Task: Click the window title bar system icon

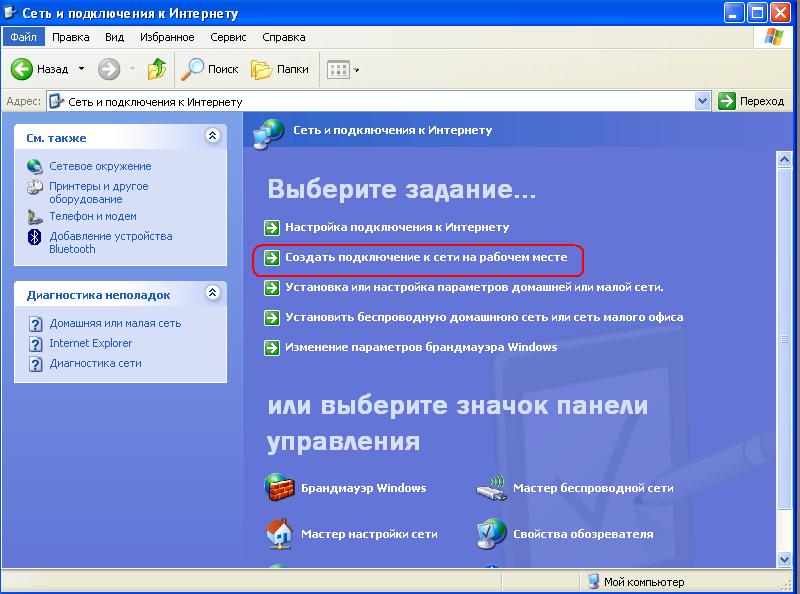Action: (x=10, y=13)
